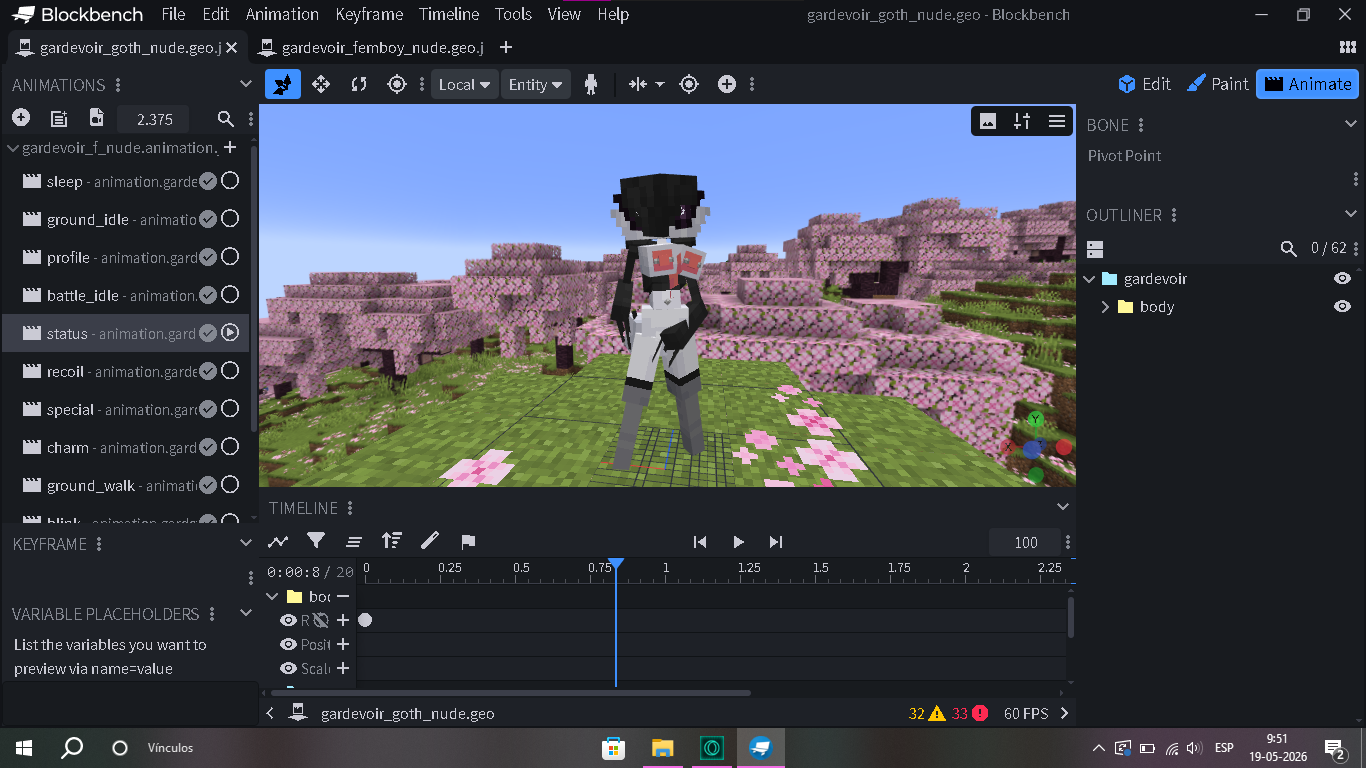Image resolution: width=1366 pixels, height=768 pixels.
Task: Click the add locator plus-circle icon
Action: [727, 85]
